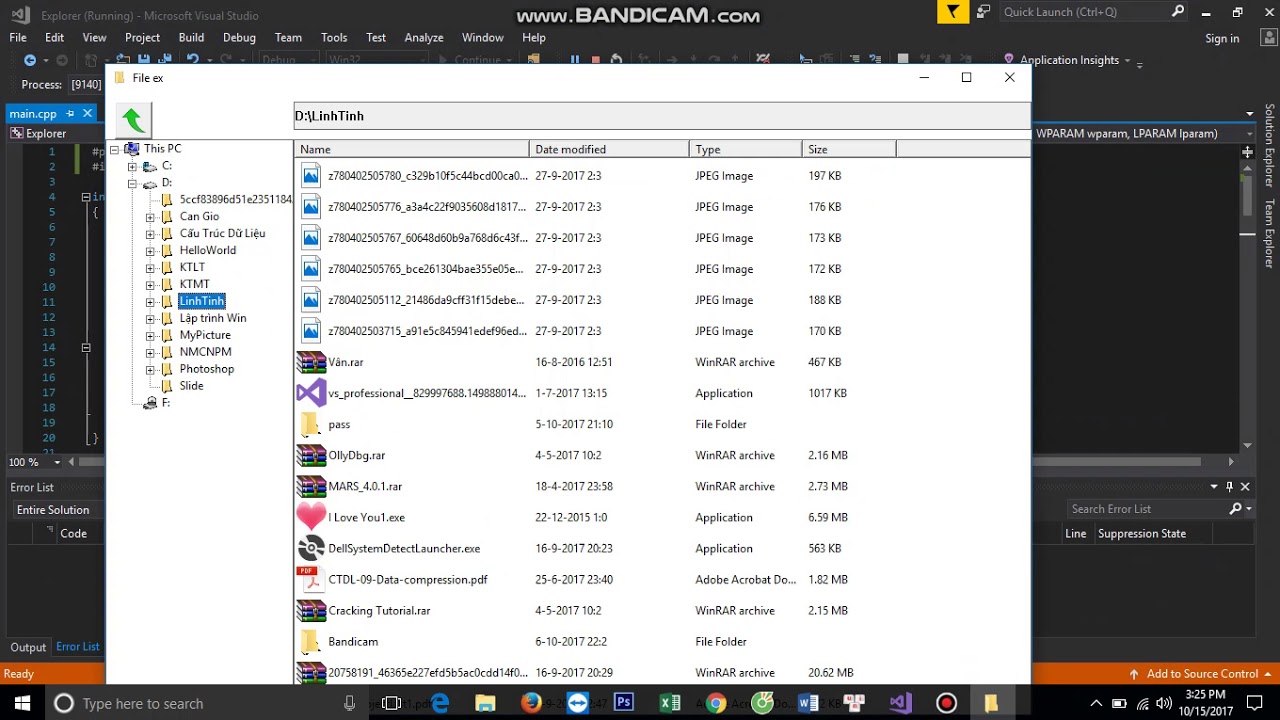The height and width of the screenshot is (720, 1280).
Task: Open the Solution Explorer side tab
Action: 1270,146
